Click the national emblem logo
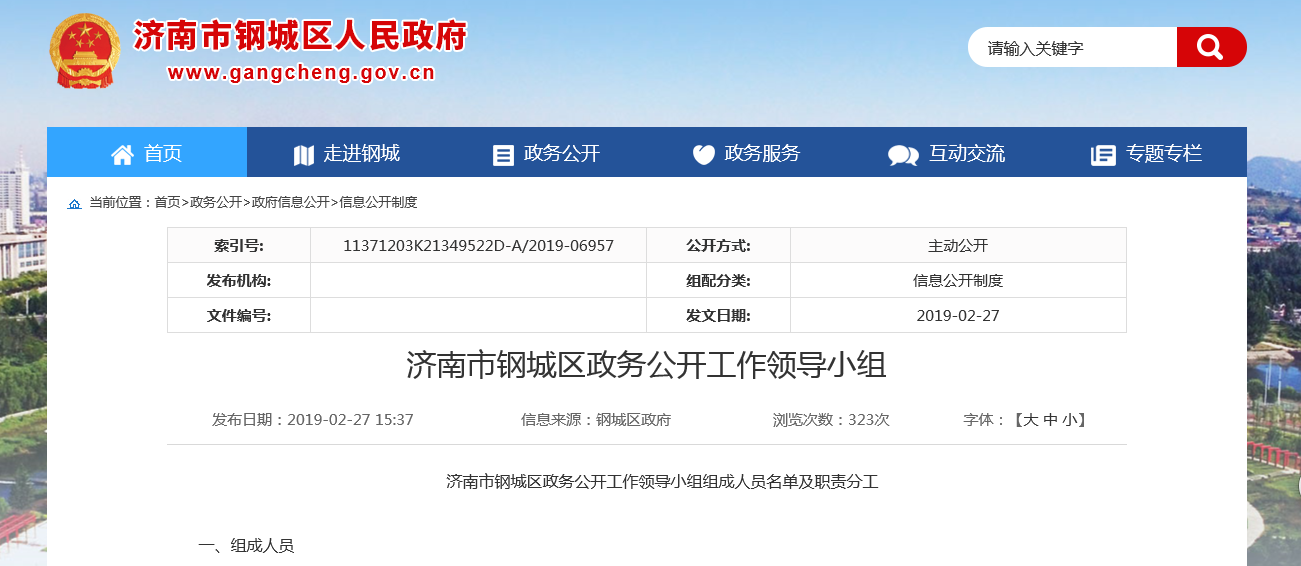The image size is (1301, 566). [x=84, y=50]
